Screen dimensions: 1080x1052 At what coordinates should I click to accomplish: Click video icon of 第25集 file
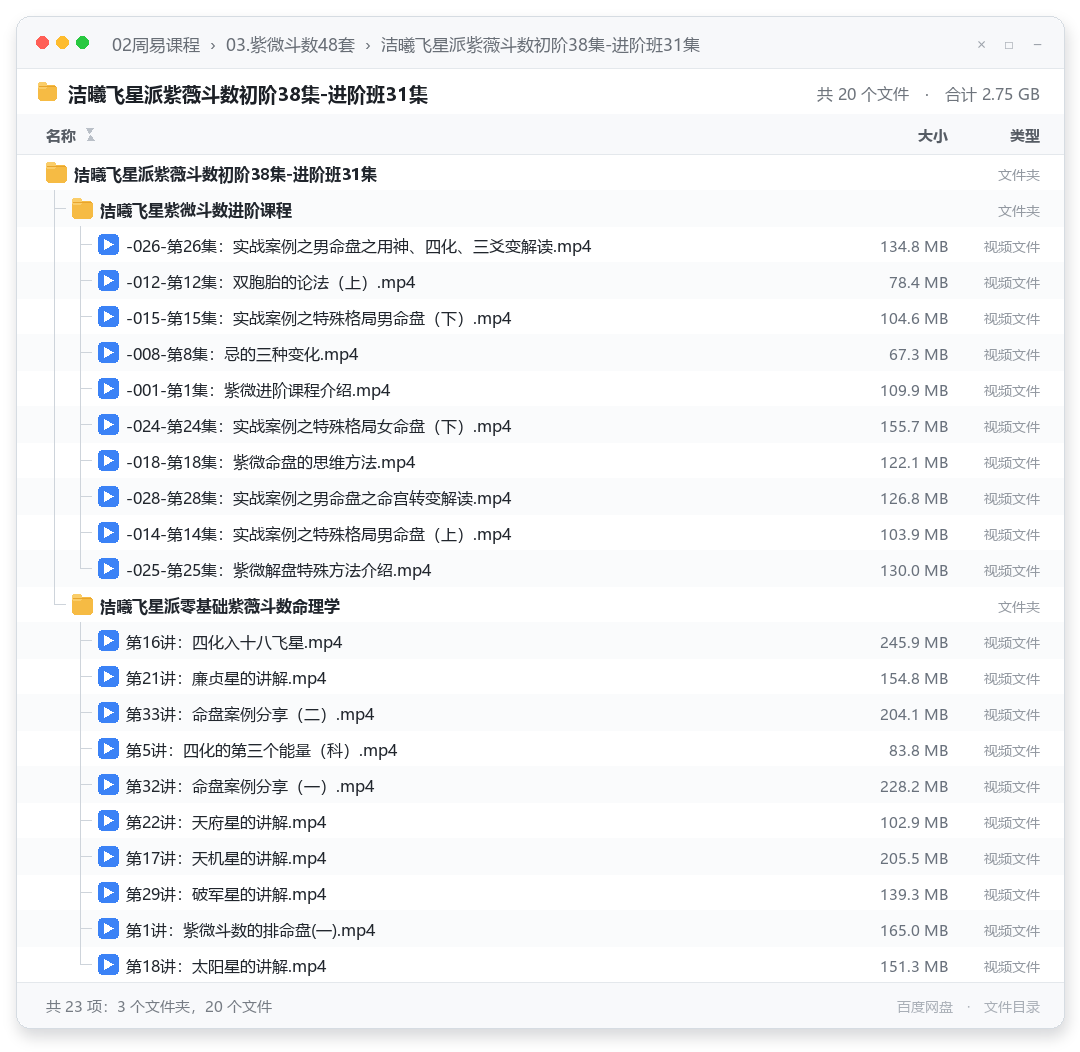(108, 569)
